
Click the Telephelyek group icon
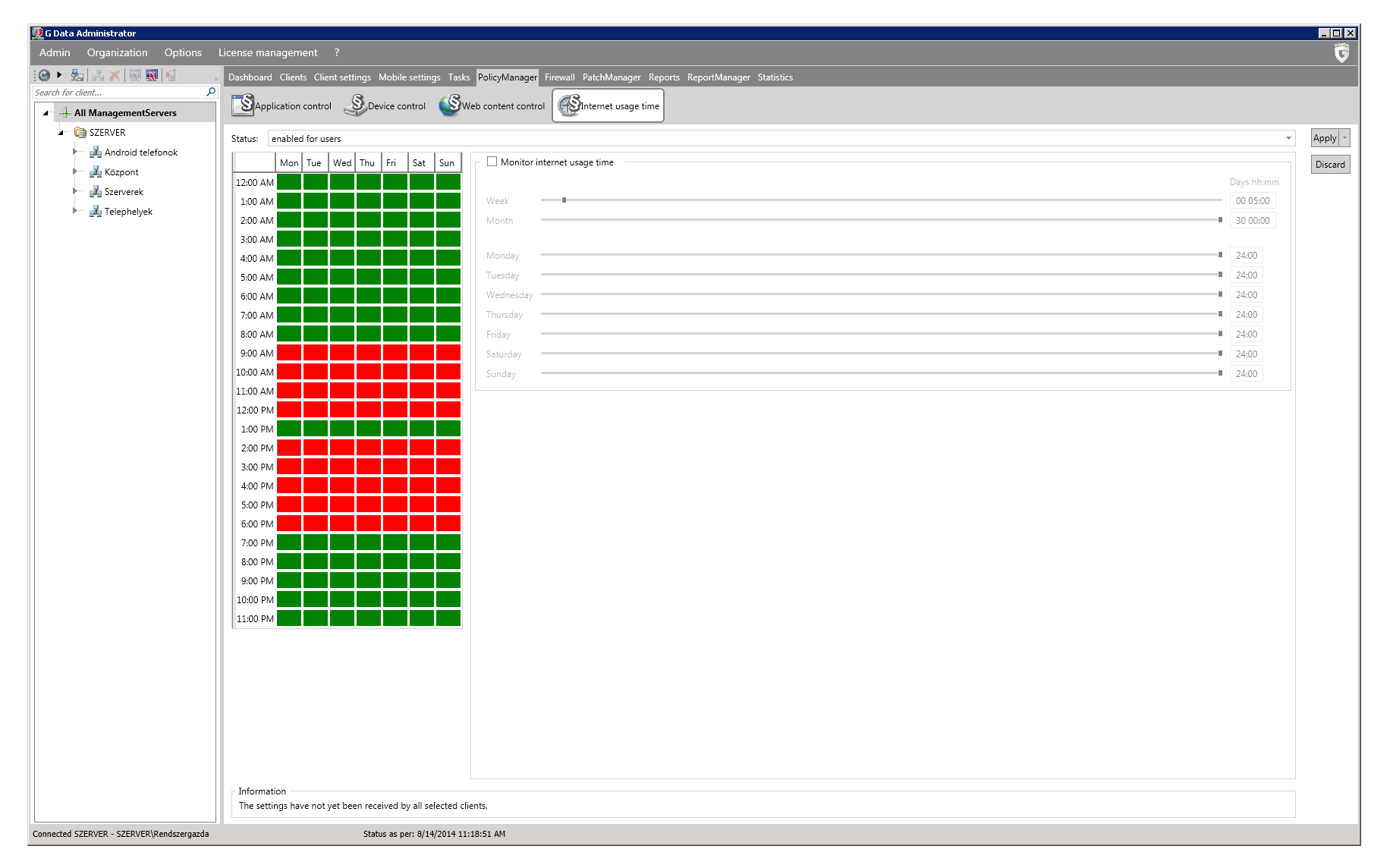96,211
